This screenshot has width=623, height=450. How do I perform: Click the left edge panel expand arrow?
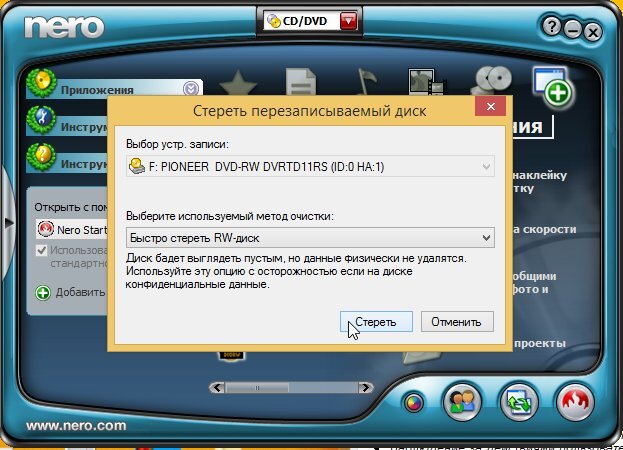(8, 222)
